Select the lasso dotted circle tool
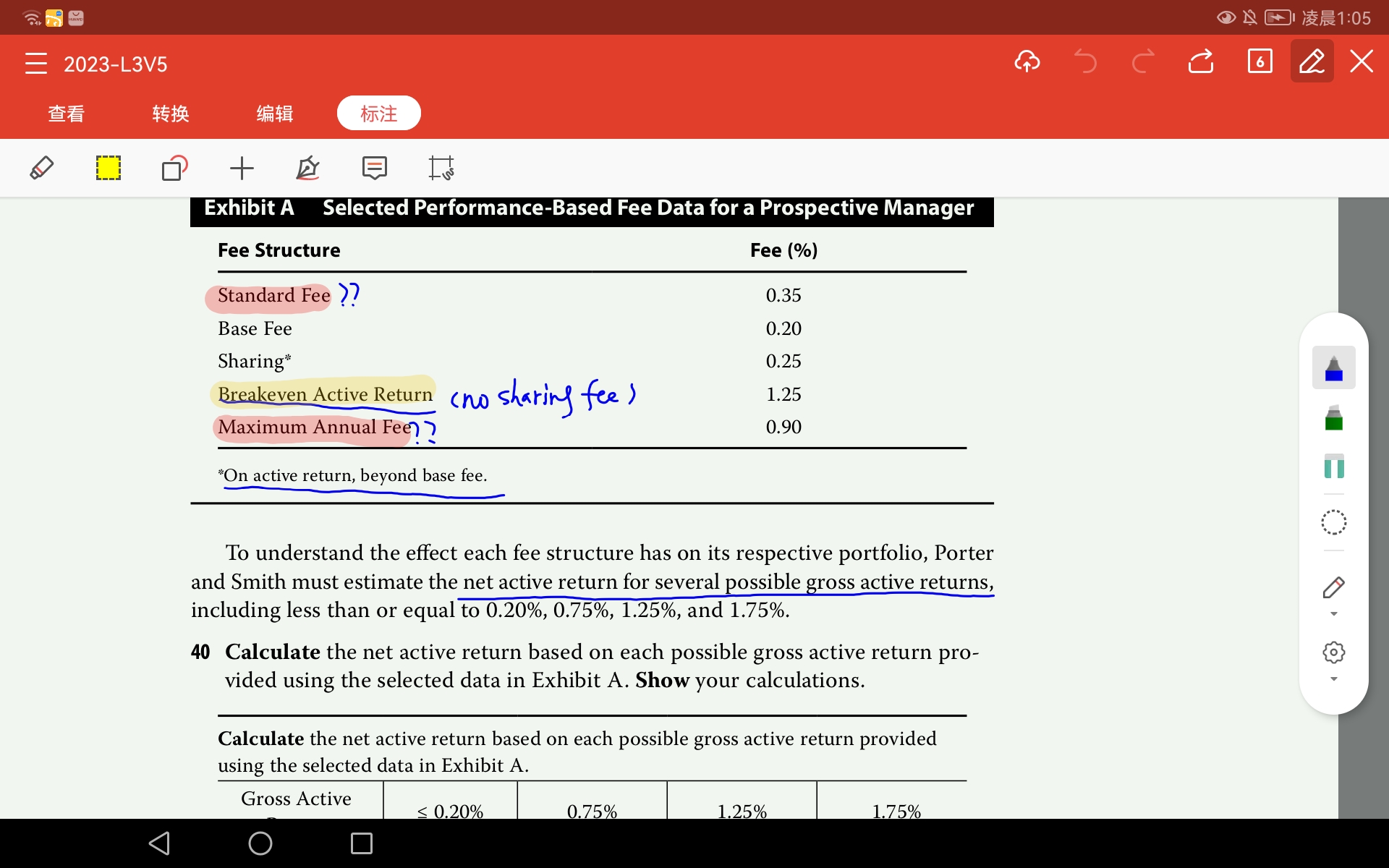This screenshot has height=868, width=1389. coord(1333,522)
